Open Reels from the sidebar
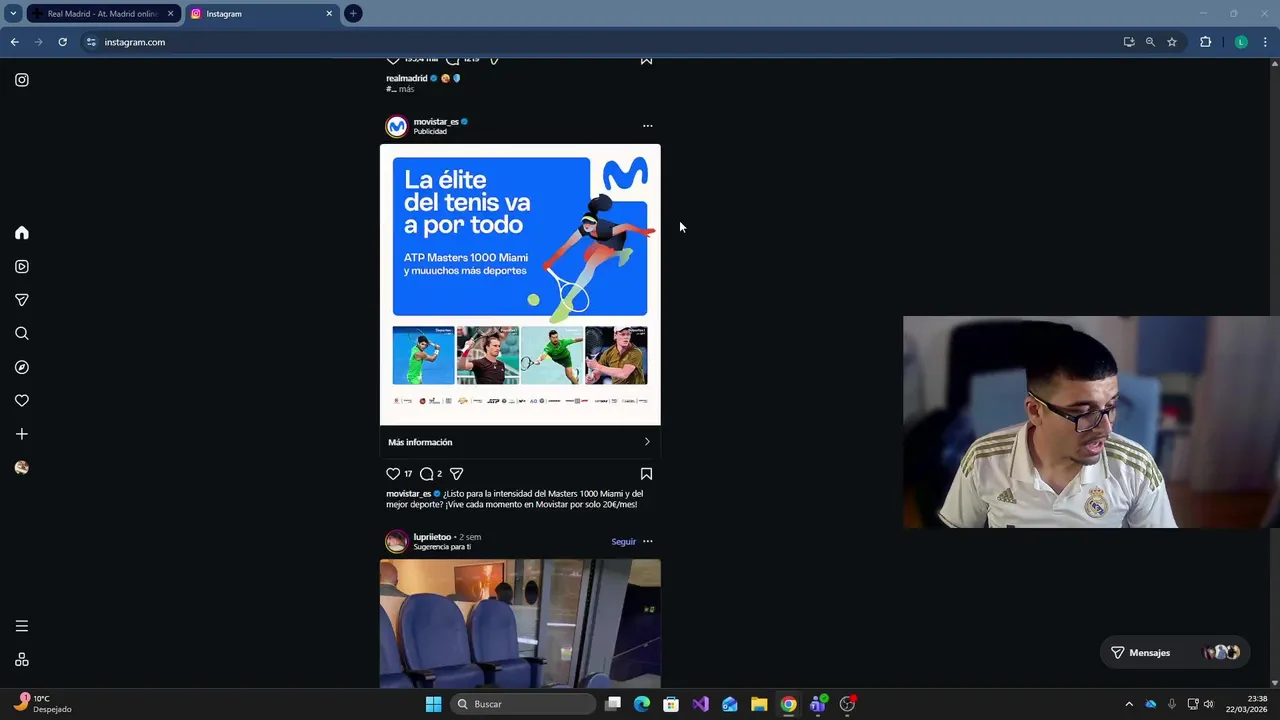Viewport: 1280px width, 720px height. click(x=22, y=267)
